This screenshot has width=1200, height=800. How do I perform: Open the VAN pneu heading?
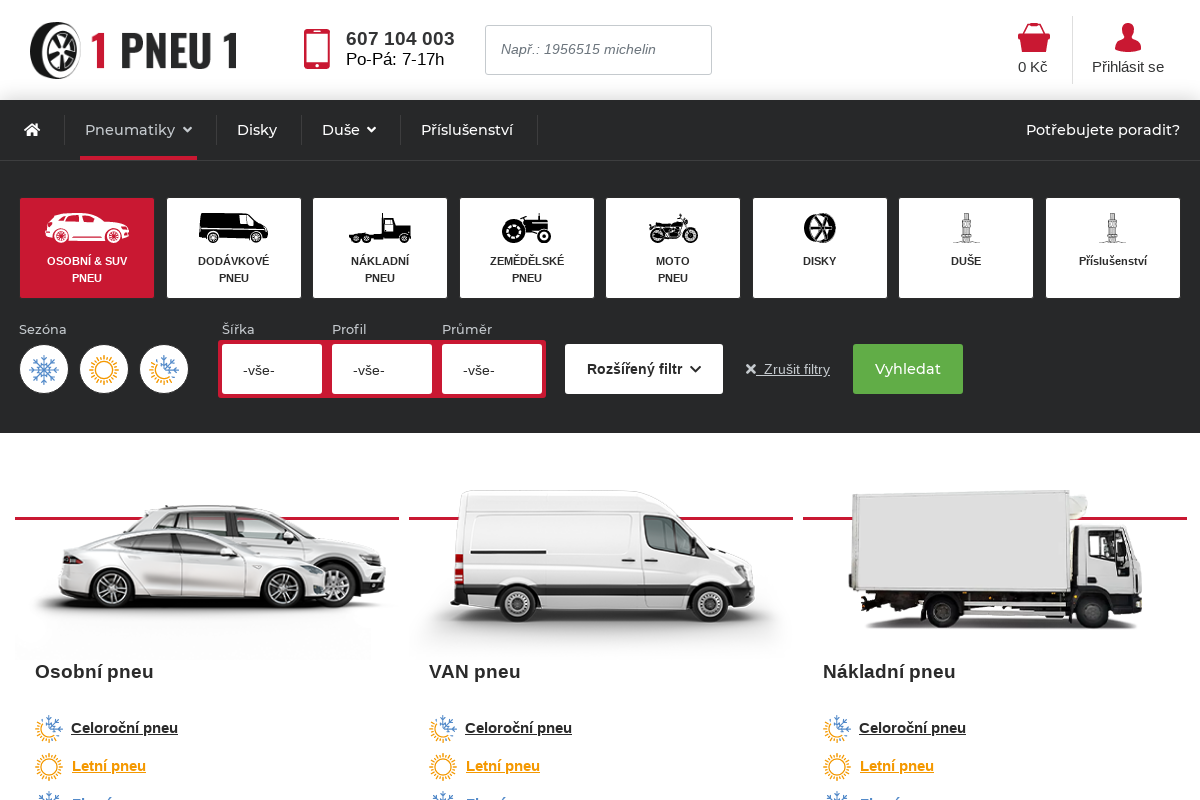(475, 672)
